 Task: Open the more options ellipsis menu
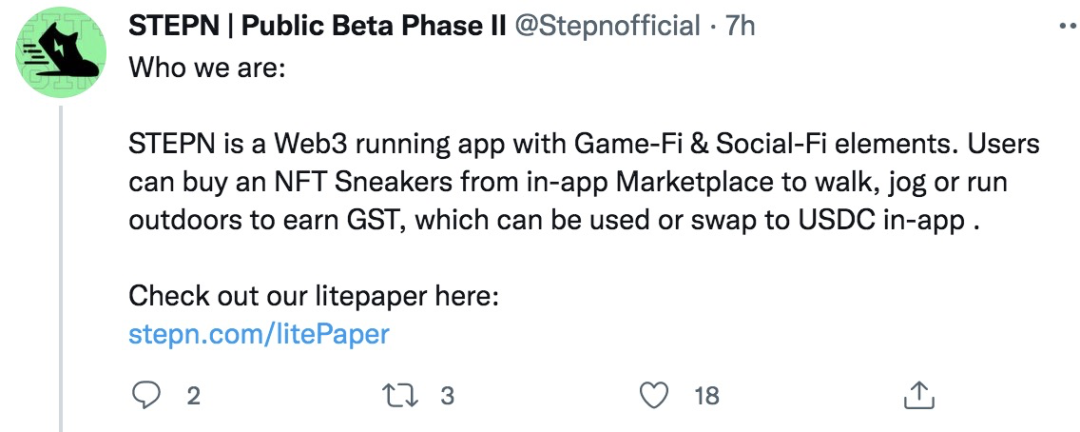pos(1066,29)
